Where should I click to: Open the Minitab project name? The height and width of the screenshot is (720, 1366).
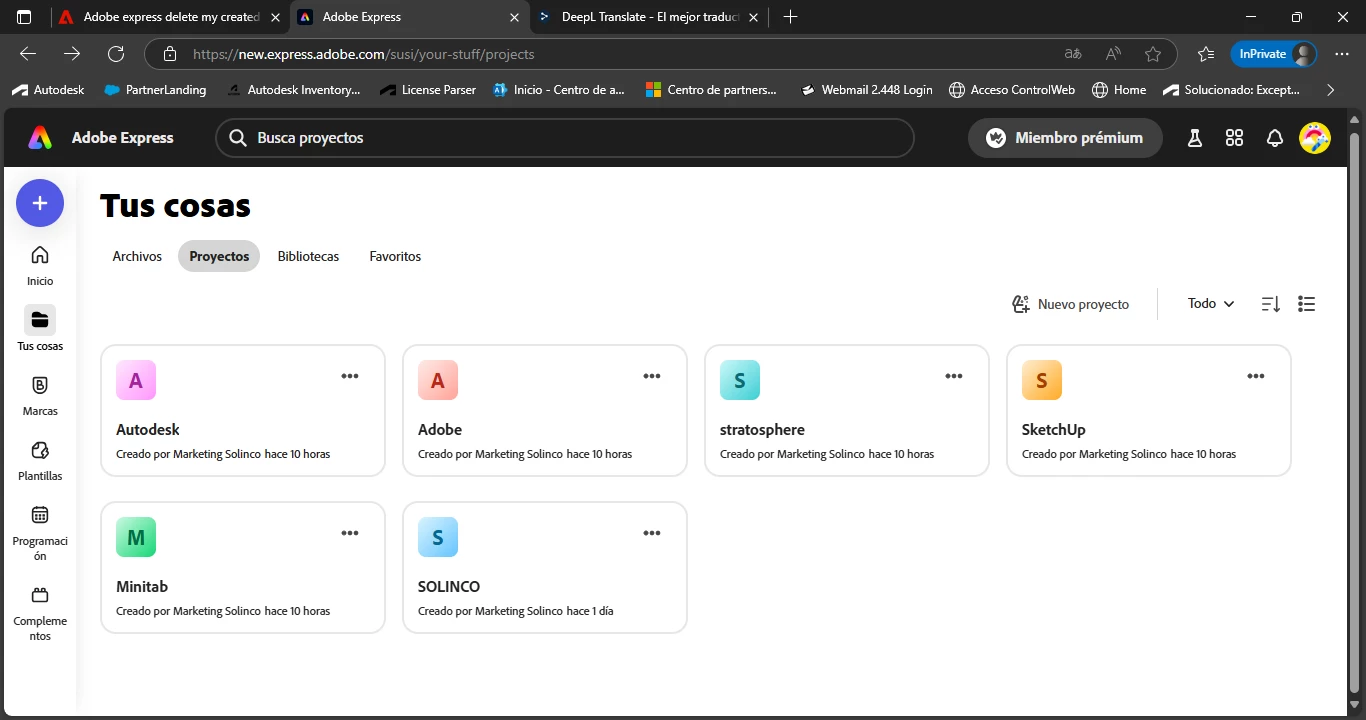tap(142, 587)
